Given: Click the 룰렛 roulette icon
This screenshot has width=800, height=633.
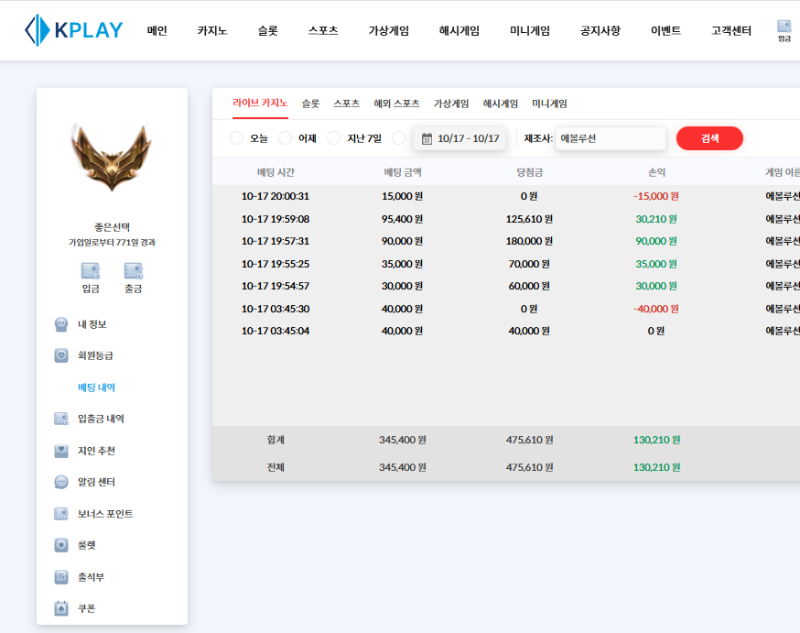Looking at the screenshot, I should coord(61,545).
